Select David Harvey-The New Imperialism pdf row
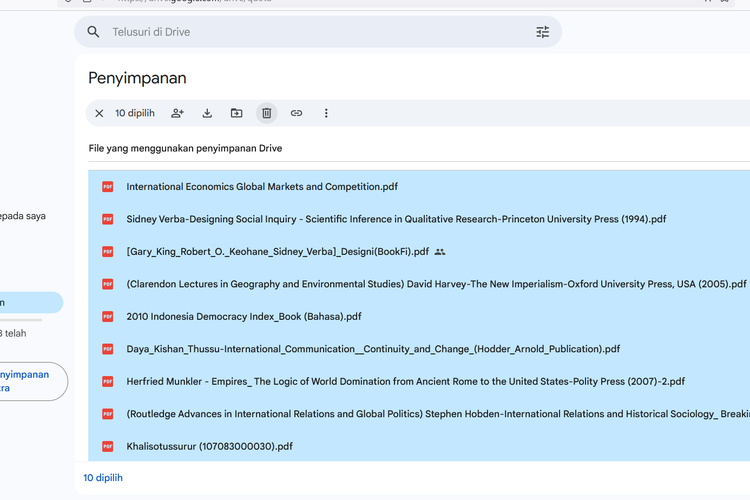The height and width of the screenshot is (500, 750). [x=419, y=284]
